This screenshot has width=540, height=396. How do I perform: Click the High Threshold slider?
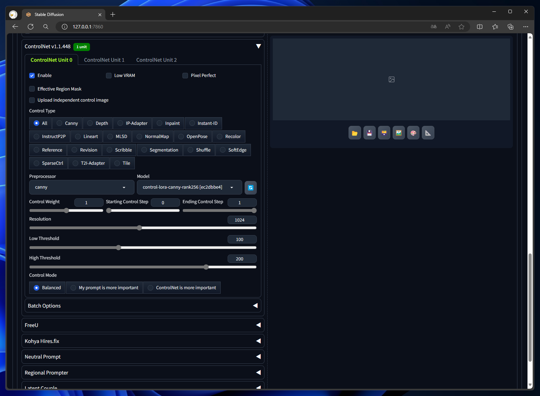point(143,267)
